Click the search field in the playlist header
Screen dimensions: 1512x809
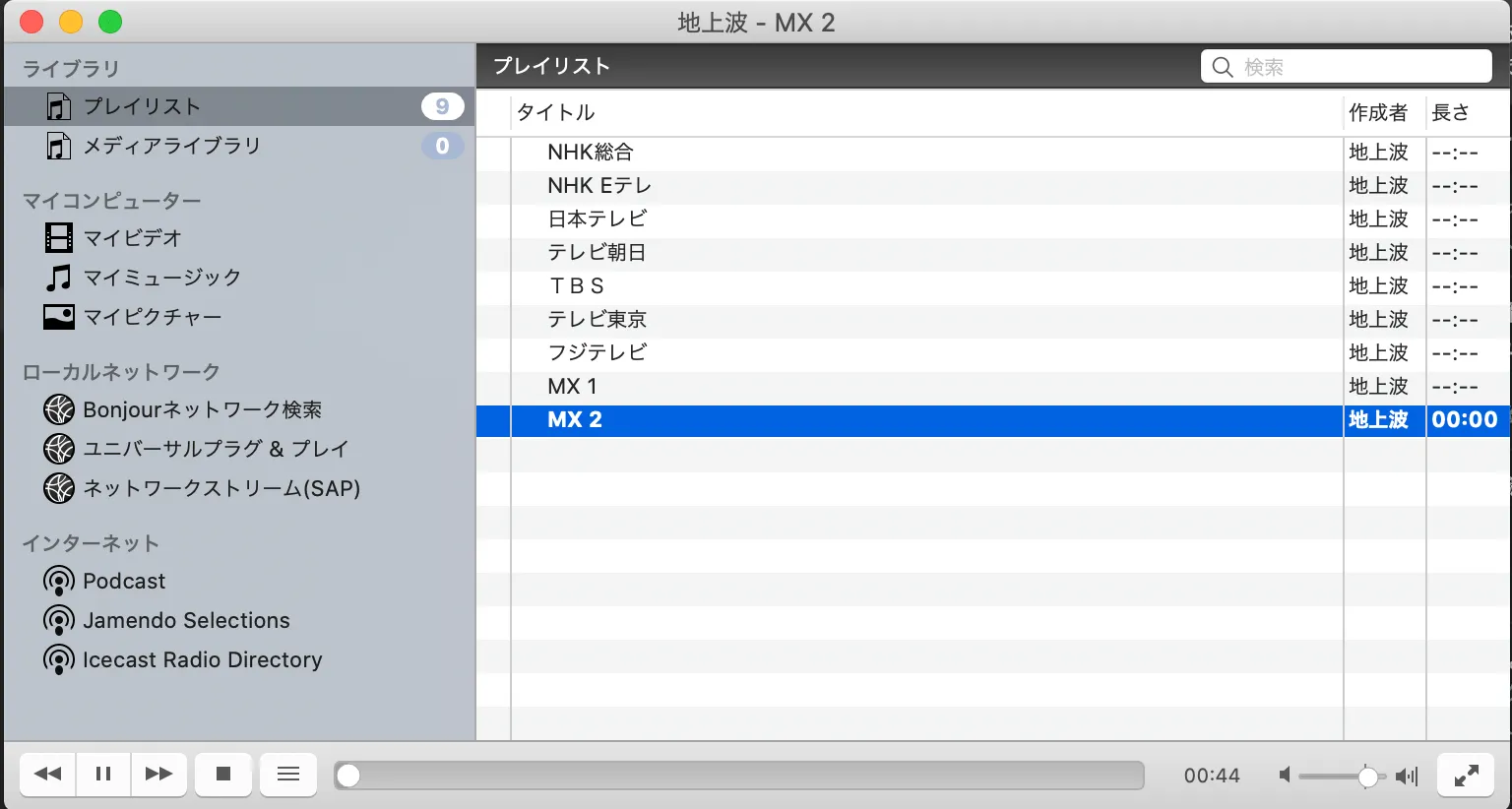(x=1358, y=67)
